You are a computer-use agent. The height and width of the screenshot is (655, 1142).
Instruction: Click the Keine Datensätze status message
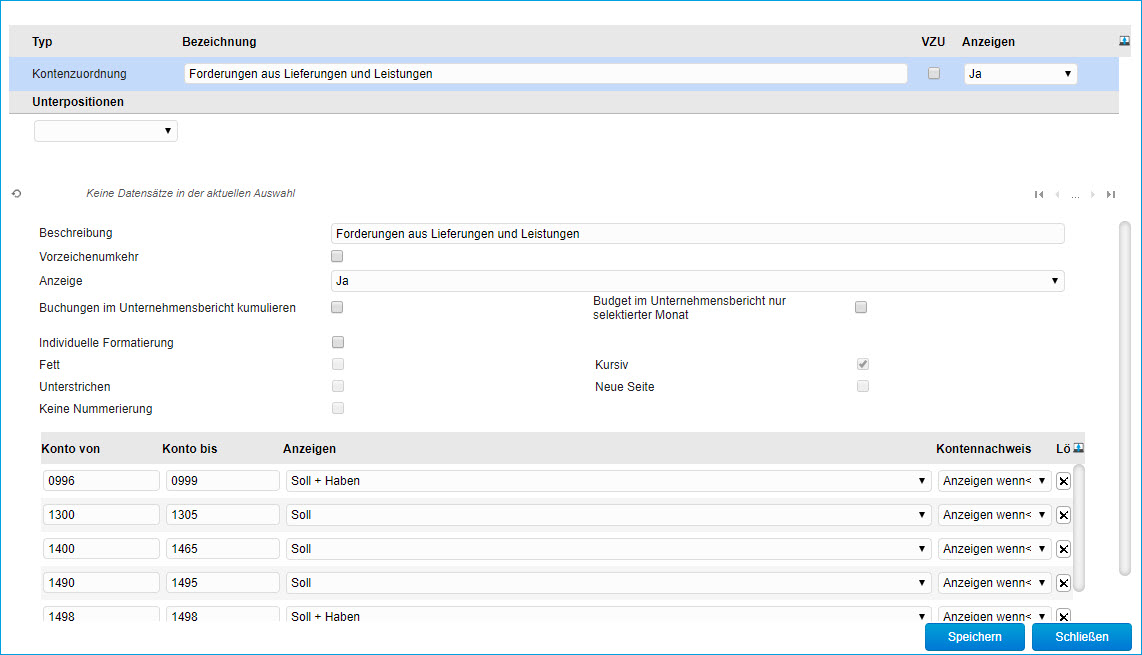pyautogui.click(x=191, y=193)
